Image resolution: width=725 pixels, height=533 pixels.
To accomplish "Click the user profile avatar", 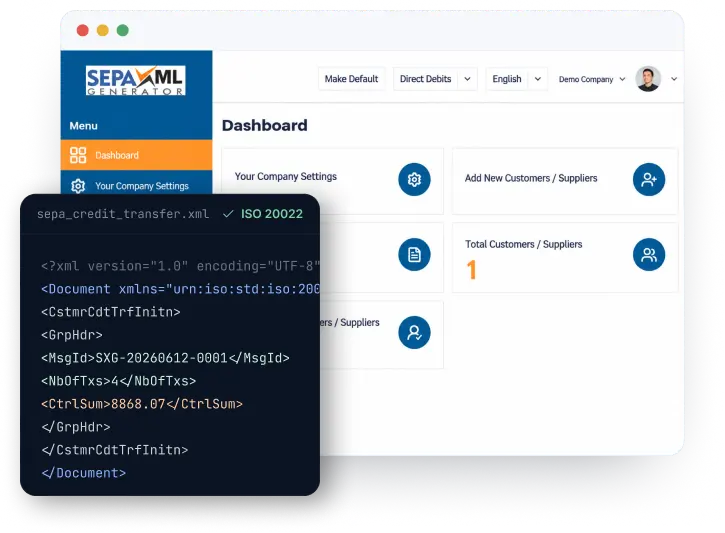I will pyautogui.click(x=648, y=79).
